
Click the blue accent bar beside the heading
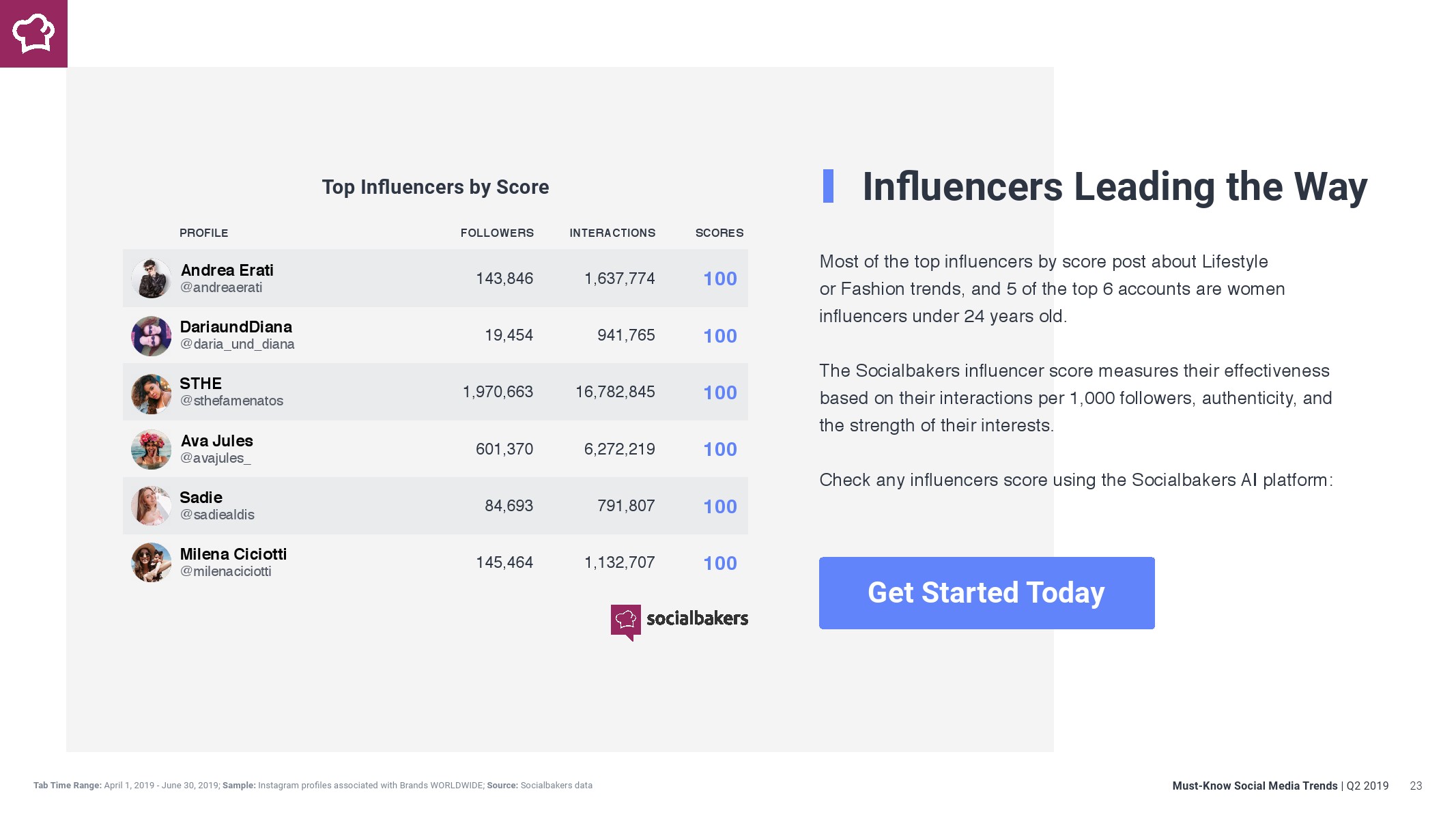(x=828, y=186)
